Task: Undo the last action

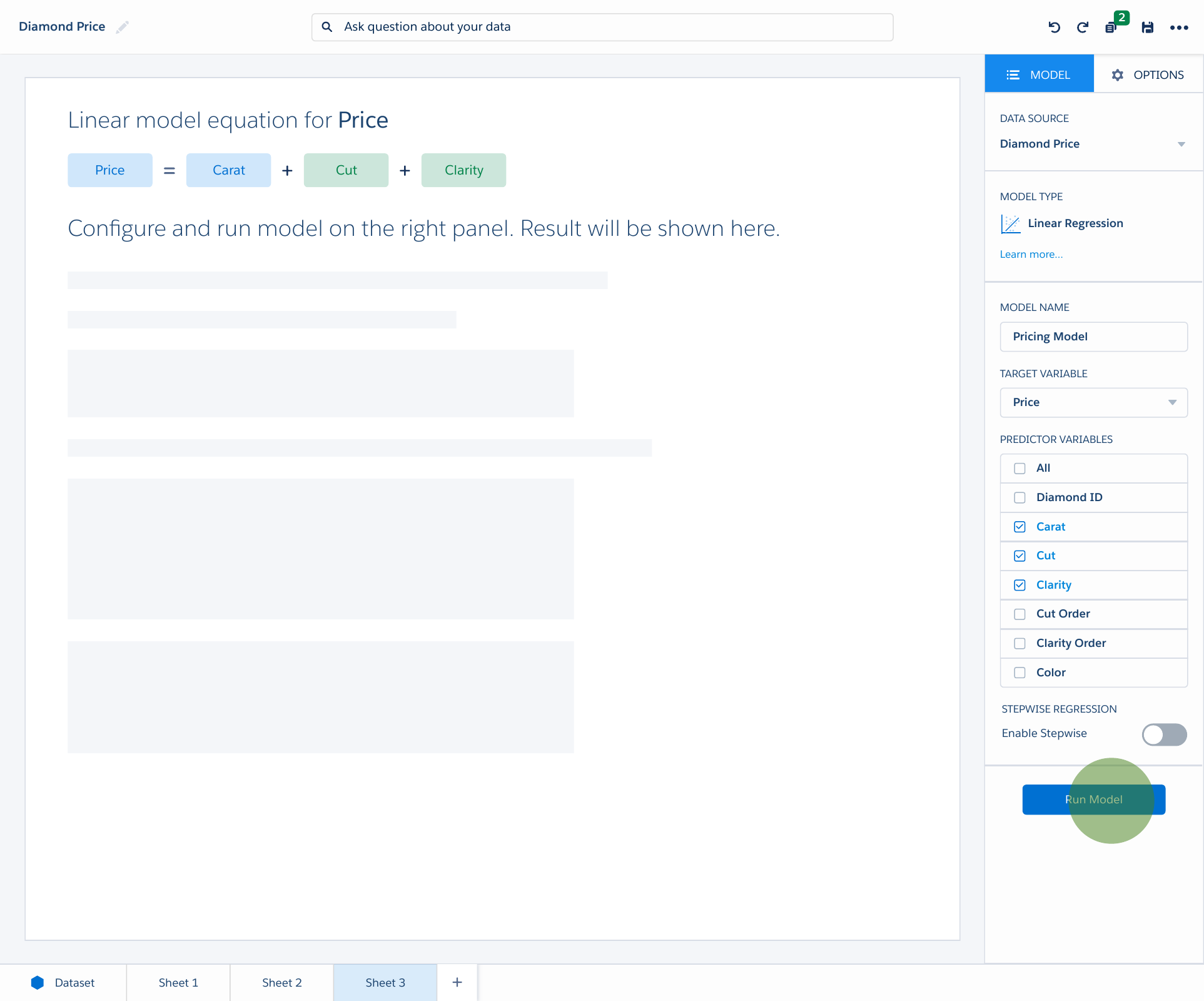Action: [x=1054, y=27]
